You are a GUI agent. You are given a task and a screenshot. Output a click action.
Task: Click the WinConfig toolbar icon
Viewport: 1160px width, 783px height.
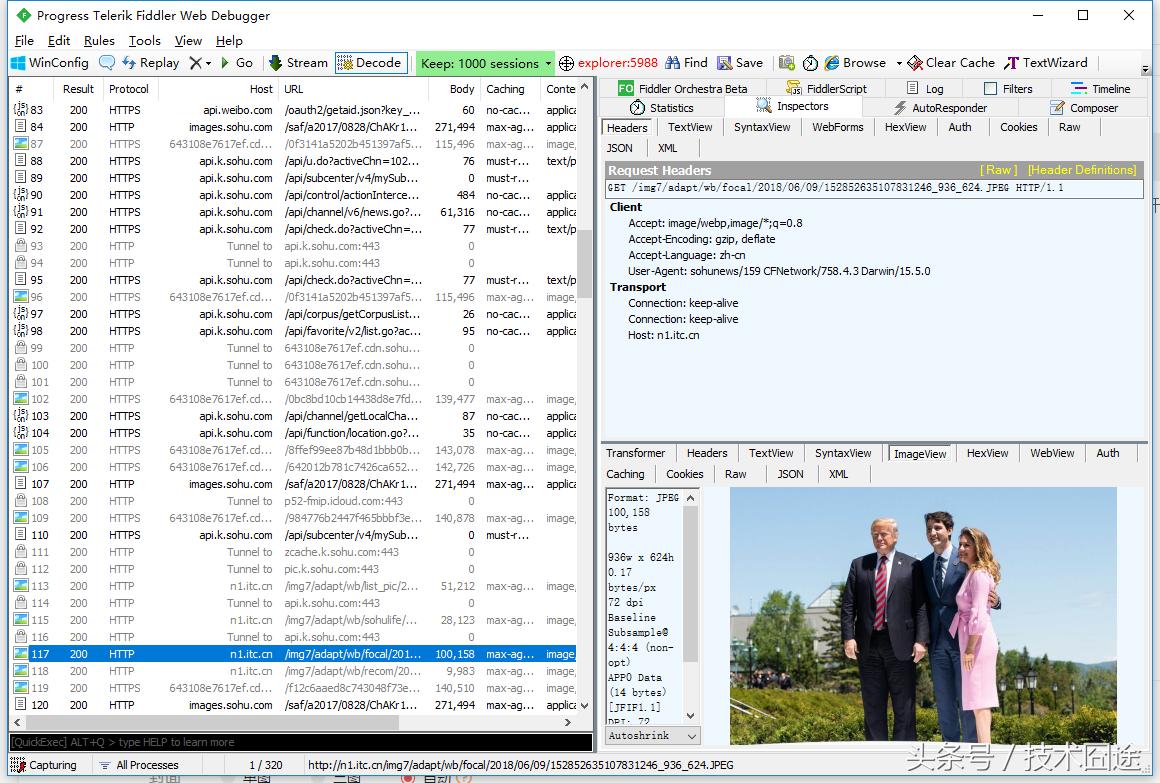(49, 63)
